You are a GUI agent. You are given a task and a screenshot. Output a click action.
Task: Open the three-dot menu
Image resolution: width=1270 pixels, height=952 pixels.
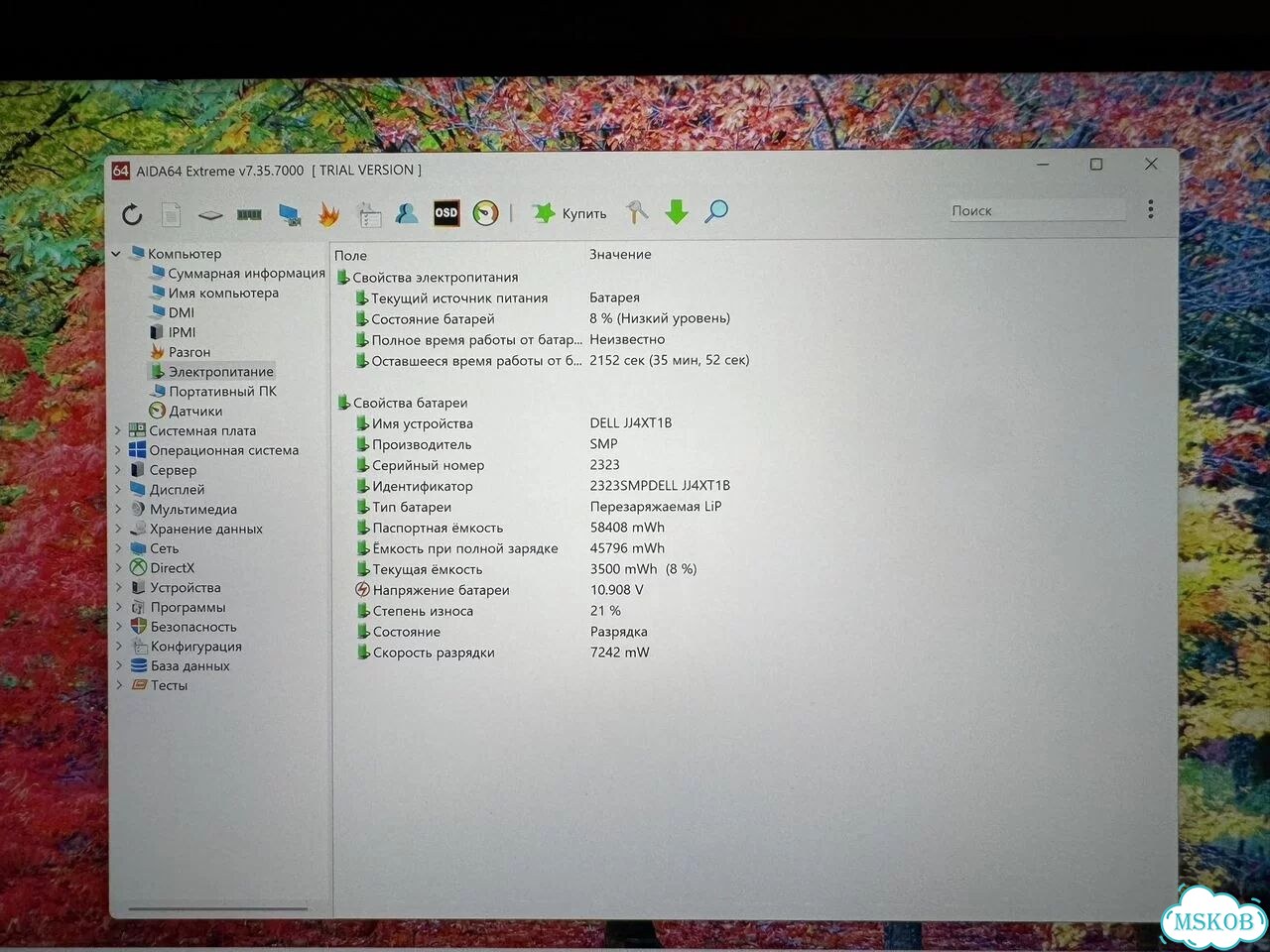1150,209
